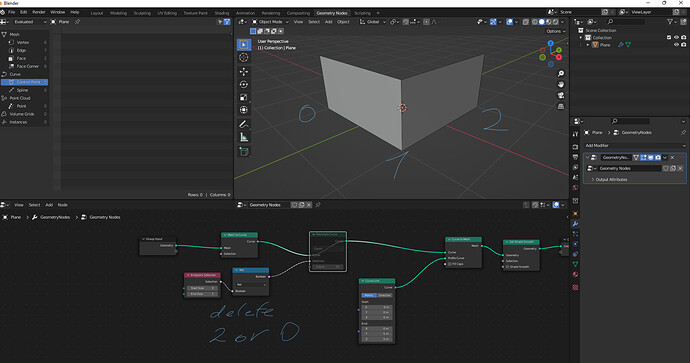Switch viewport shading to Rendered
The width and height of the screenshot is (690, 363).
point(556,22)
